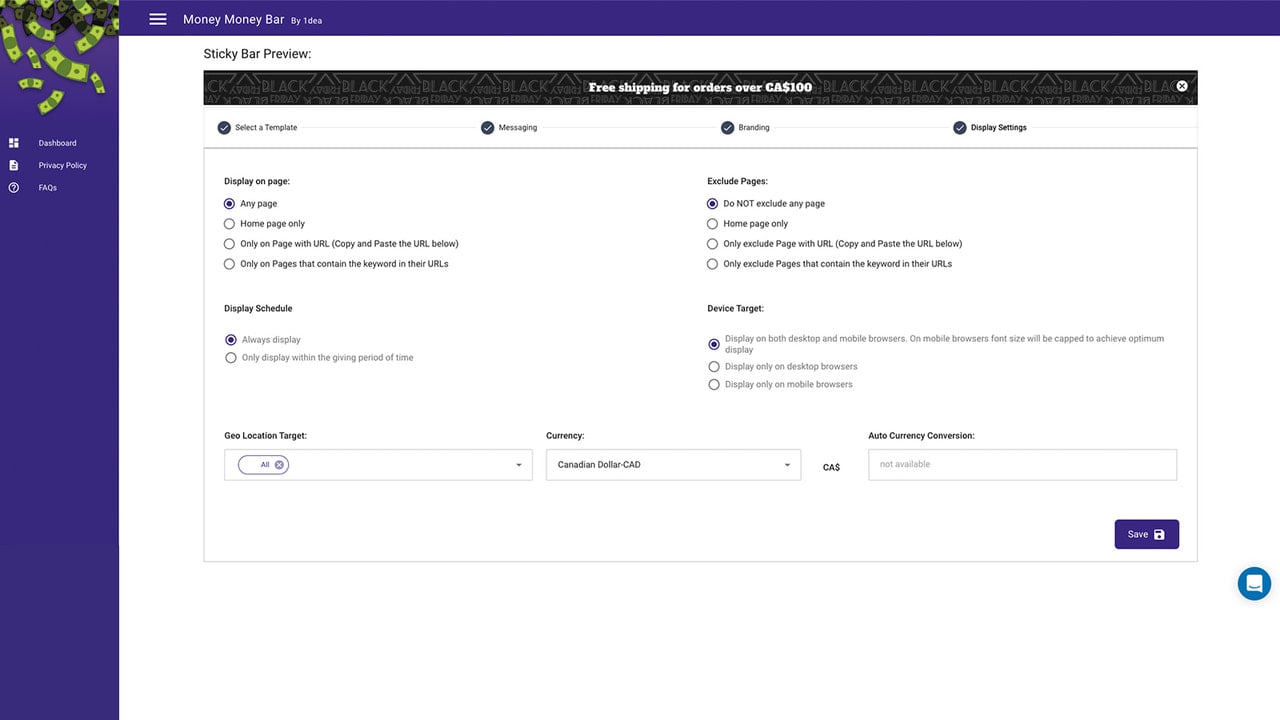Expand the Geo Location Target dropdown
Viewport: 1280px width, 720px height.
pos(378,465)
